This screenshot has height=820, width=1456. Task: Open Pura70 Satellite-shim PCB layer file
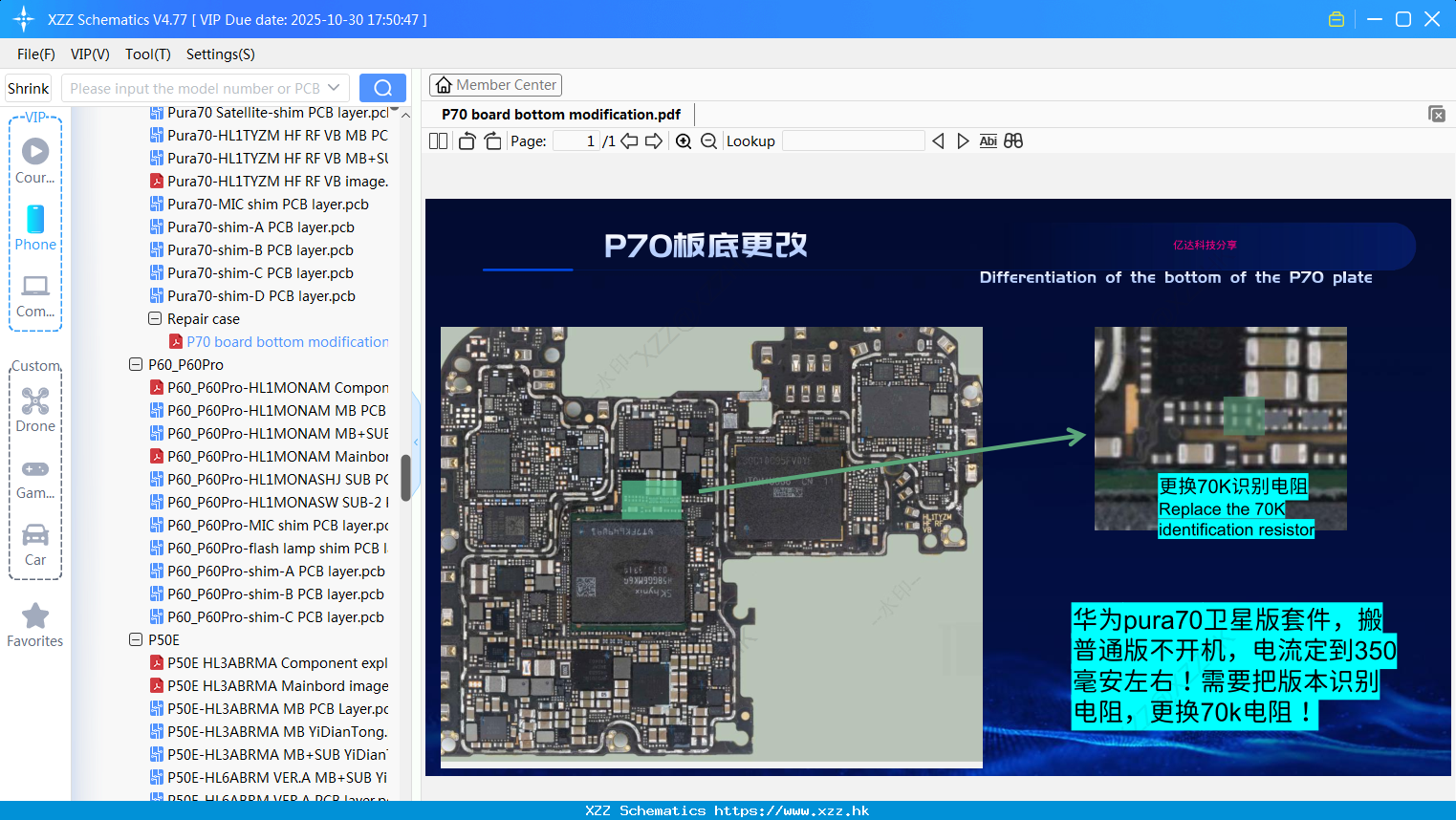tap(269, 113)
